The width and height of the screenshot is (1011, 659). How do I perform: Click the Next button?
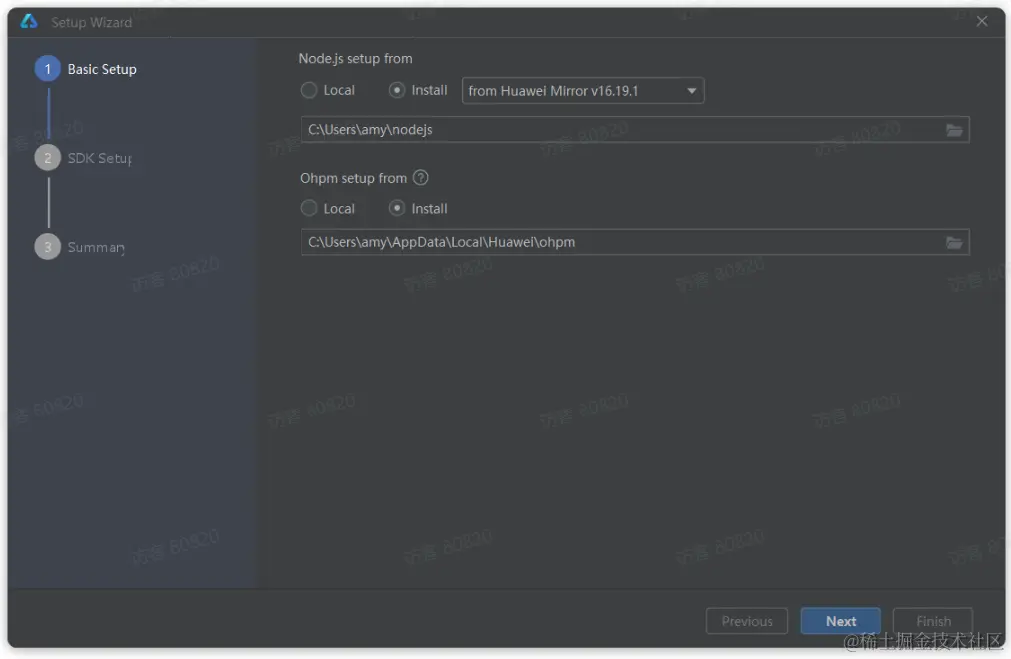pos(841,621)
